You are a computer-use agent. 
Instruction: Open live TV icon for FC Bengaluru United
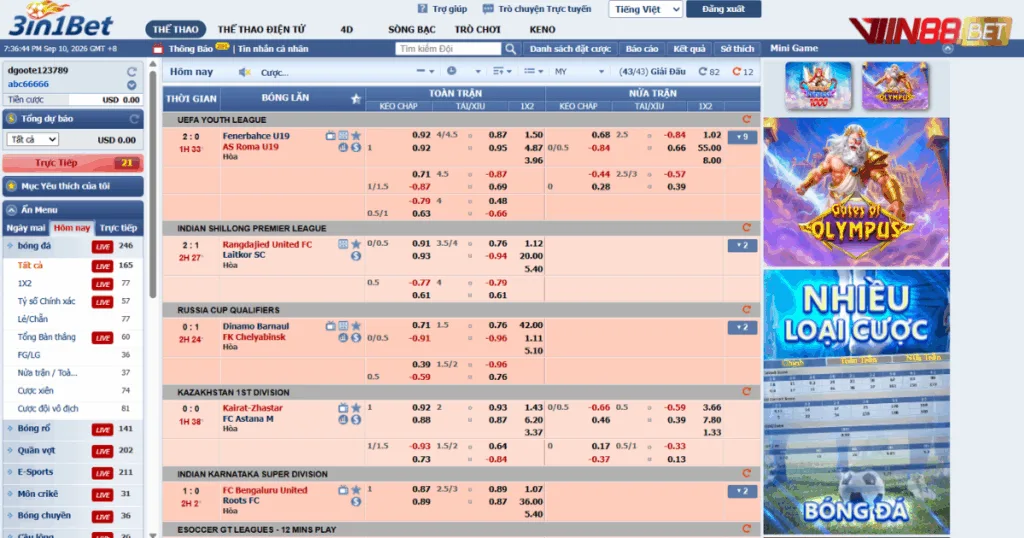pyautogui.click(x=343, y=490)
